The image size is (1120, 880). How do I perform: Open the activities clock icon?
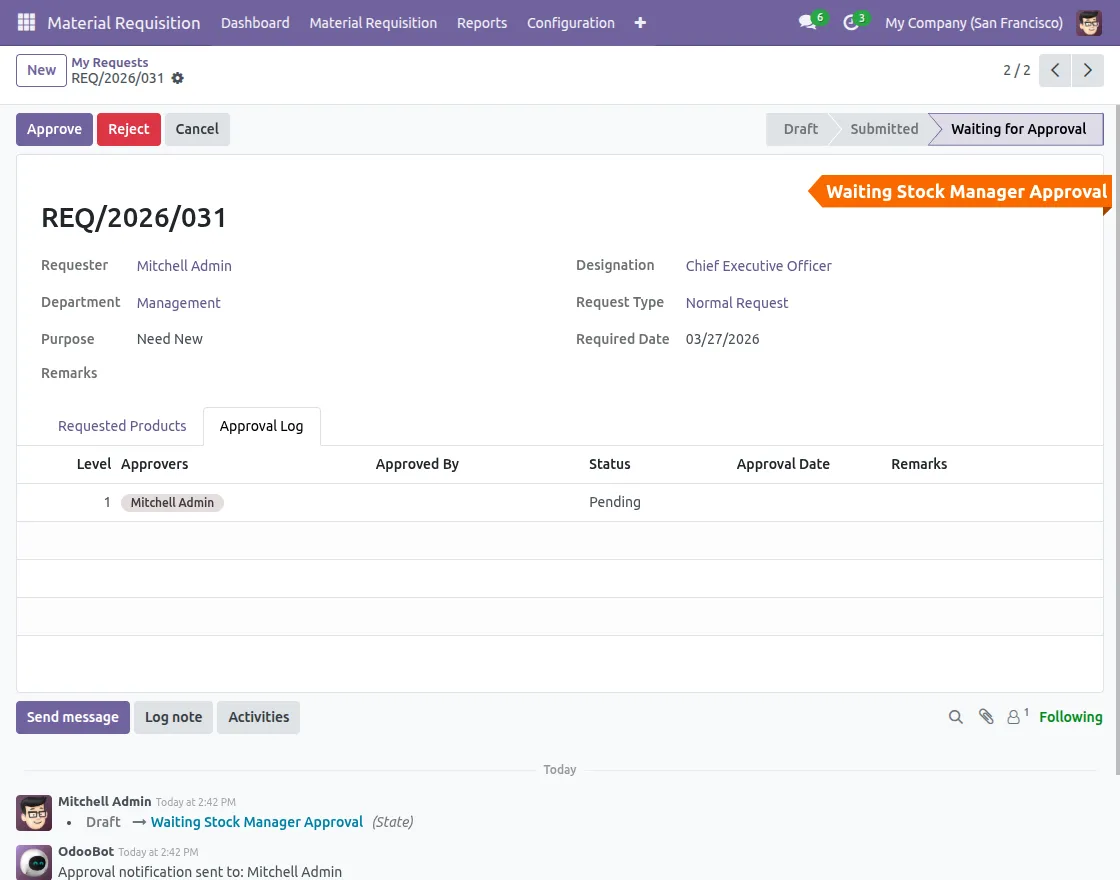[x=851, y=22]
